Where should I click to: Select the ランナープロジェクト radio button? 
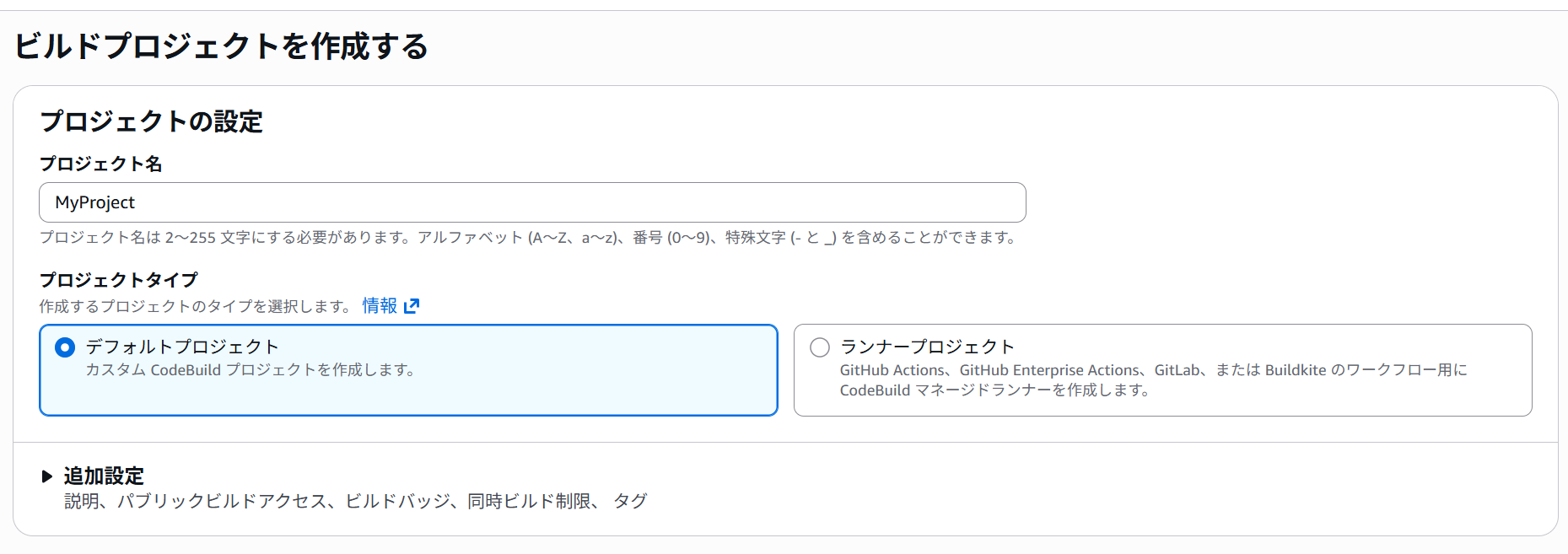click(x=820, y=347)
